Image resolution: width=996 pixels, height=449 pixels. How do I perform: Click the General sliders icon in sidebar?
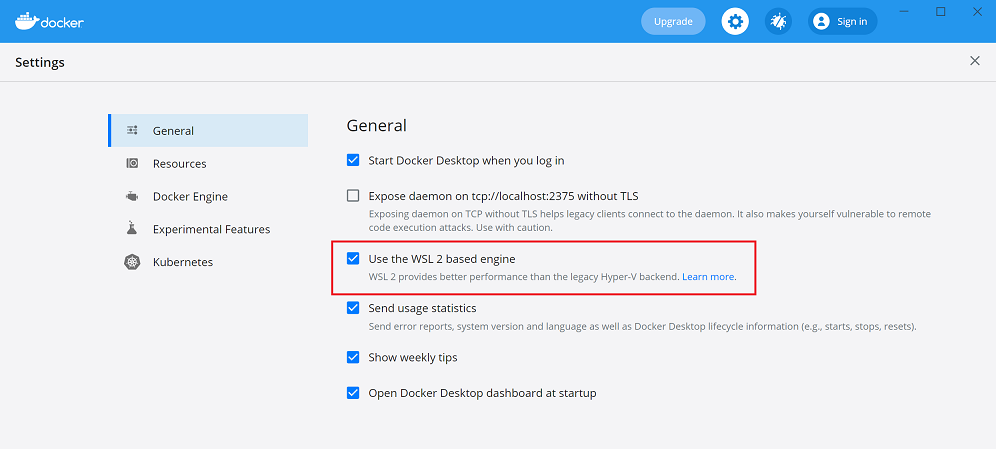pos(132,130)
